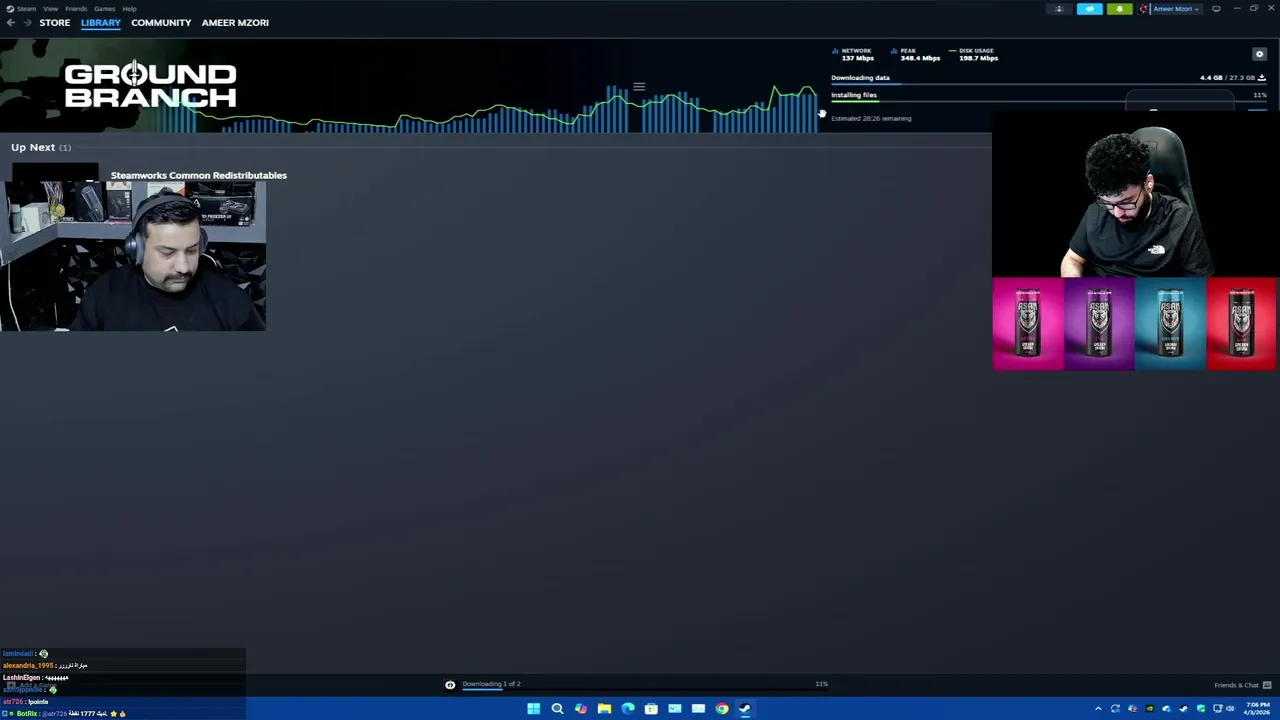Open the blue announcements megaphone button
The image size is (1280, 720).
click(1089, 9)
